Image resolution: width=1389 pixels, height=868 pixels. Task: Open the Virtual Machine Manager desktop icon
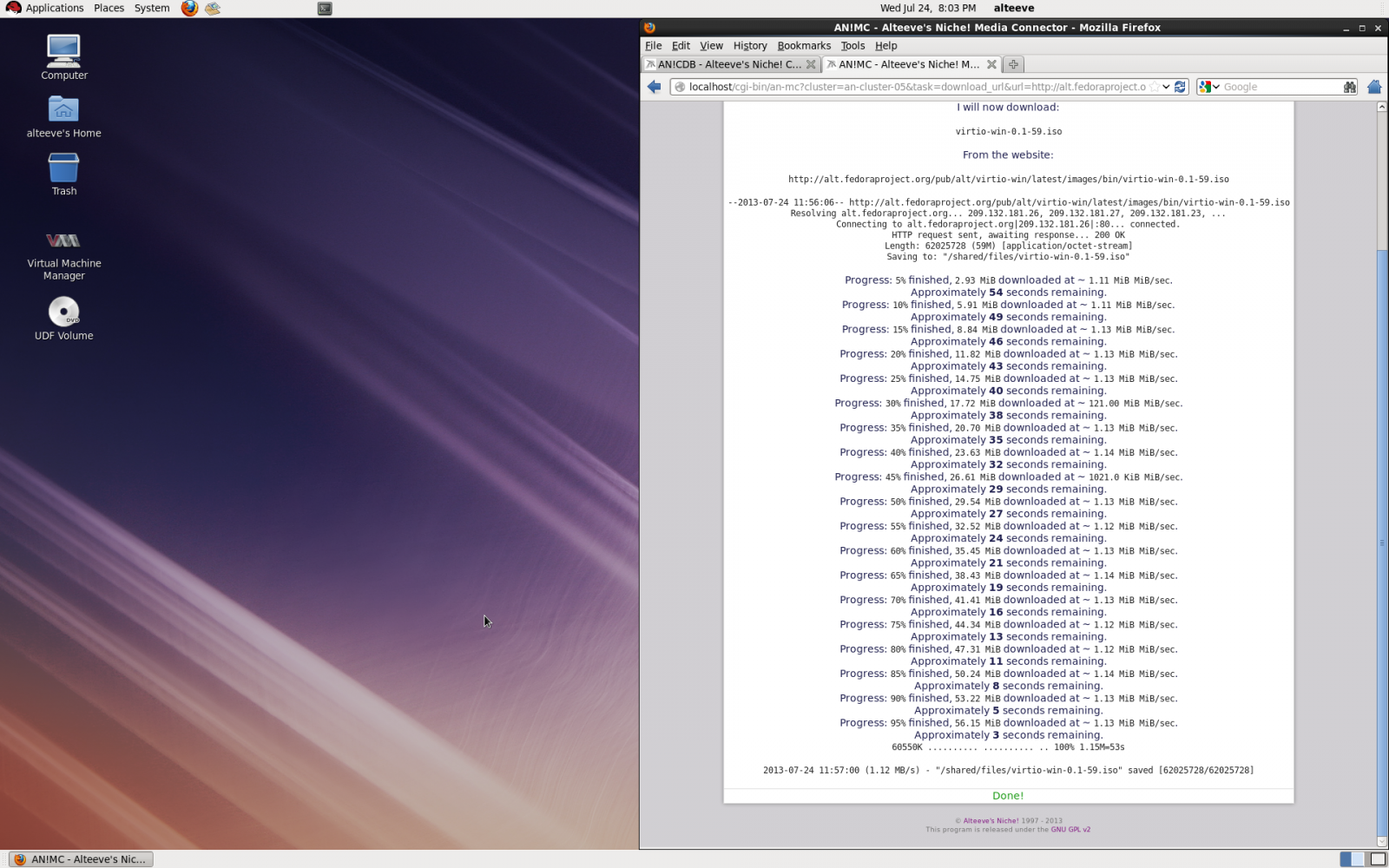coord(63,241)
